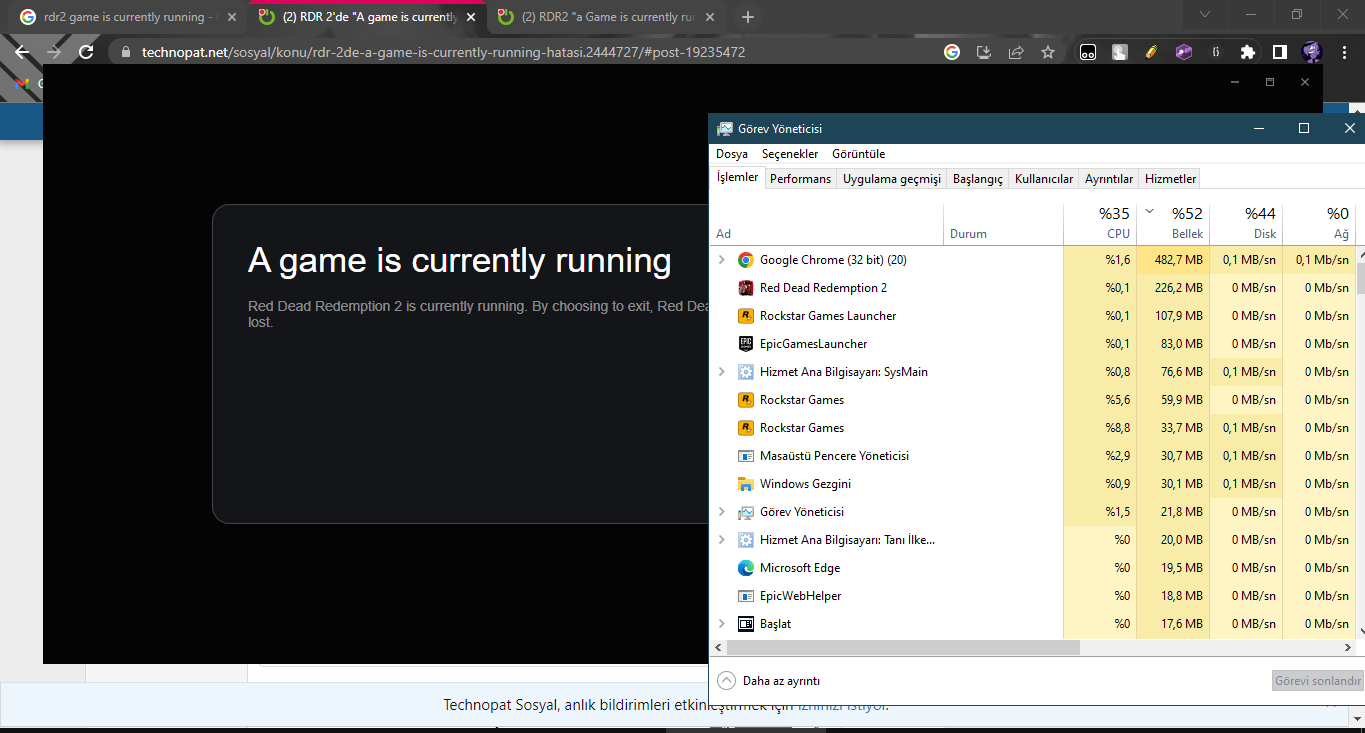The height and width of the screenshot is (733, 1365).
Task: Click the Masaüstü Pencere Yöneticisi icon
Action: coord(745,456)
